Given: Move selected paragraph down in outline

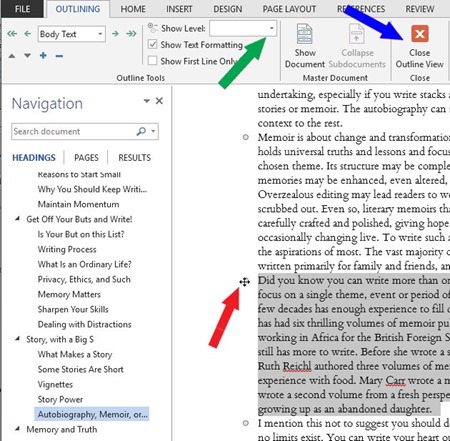Looking at the screenshot, I should coord(27,56).
